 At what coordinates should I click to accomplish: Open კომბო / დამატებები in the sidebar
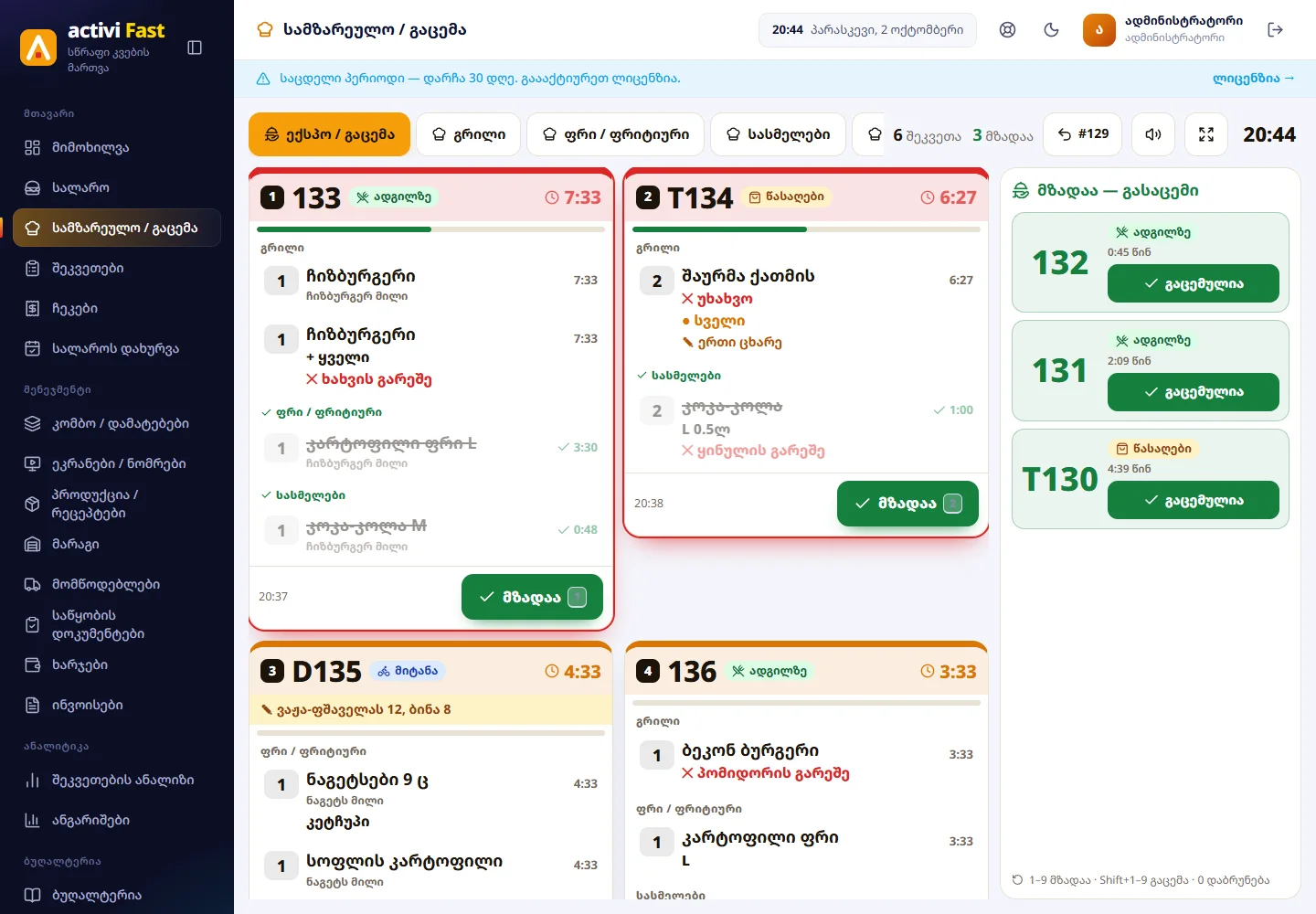click(x=117, y=424)
